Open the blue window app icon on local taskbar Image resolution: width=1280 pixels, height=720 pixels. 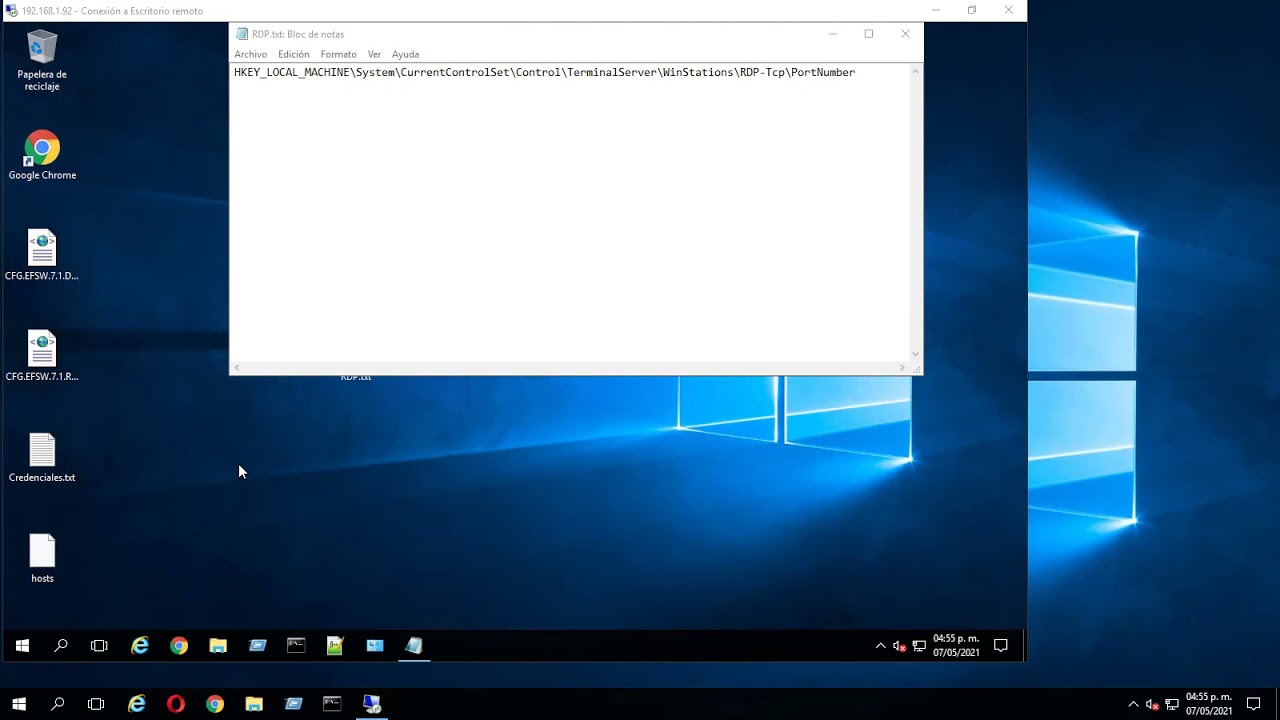293,704
